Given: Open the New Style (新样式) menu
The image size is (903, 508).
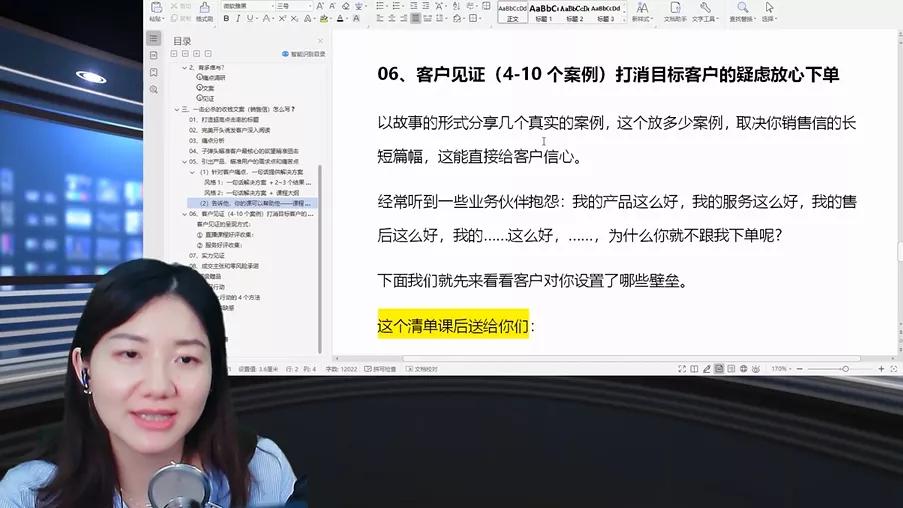Looking at the screenshot, I should [x=642, y=12].
